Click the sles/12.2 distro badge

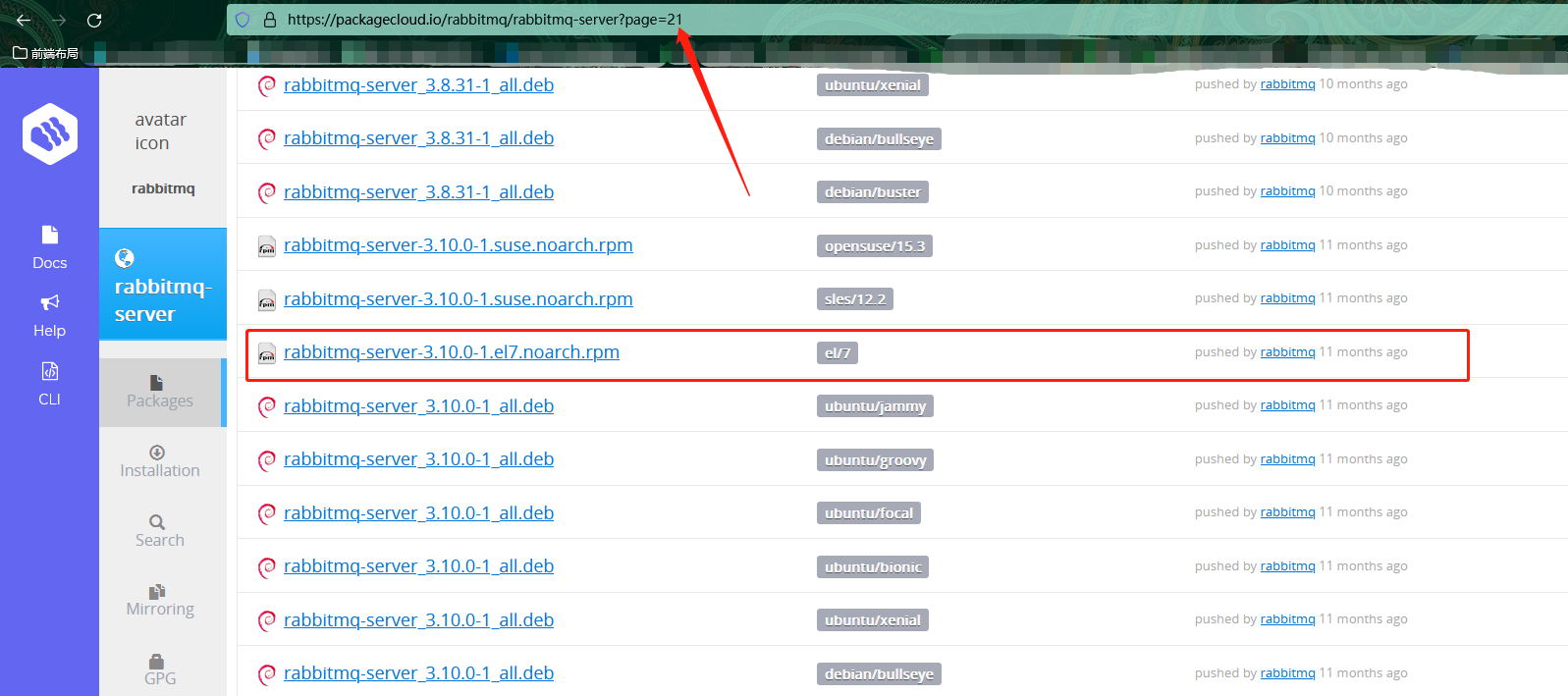click(855, 299)
